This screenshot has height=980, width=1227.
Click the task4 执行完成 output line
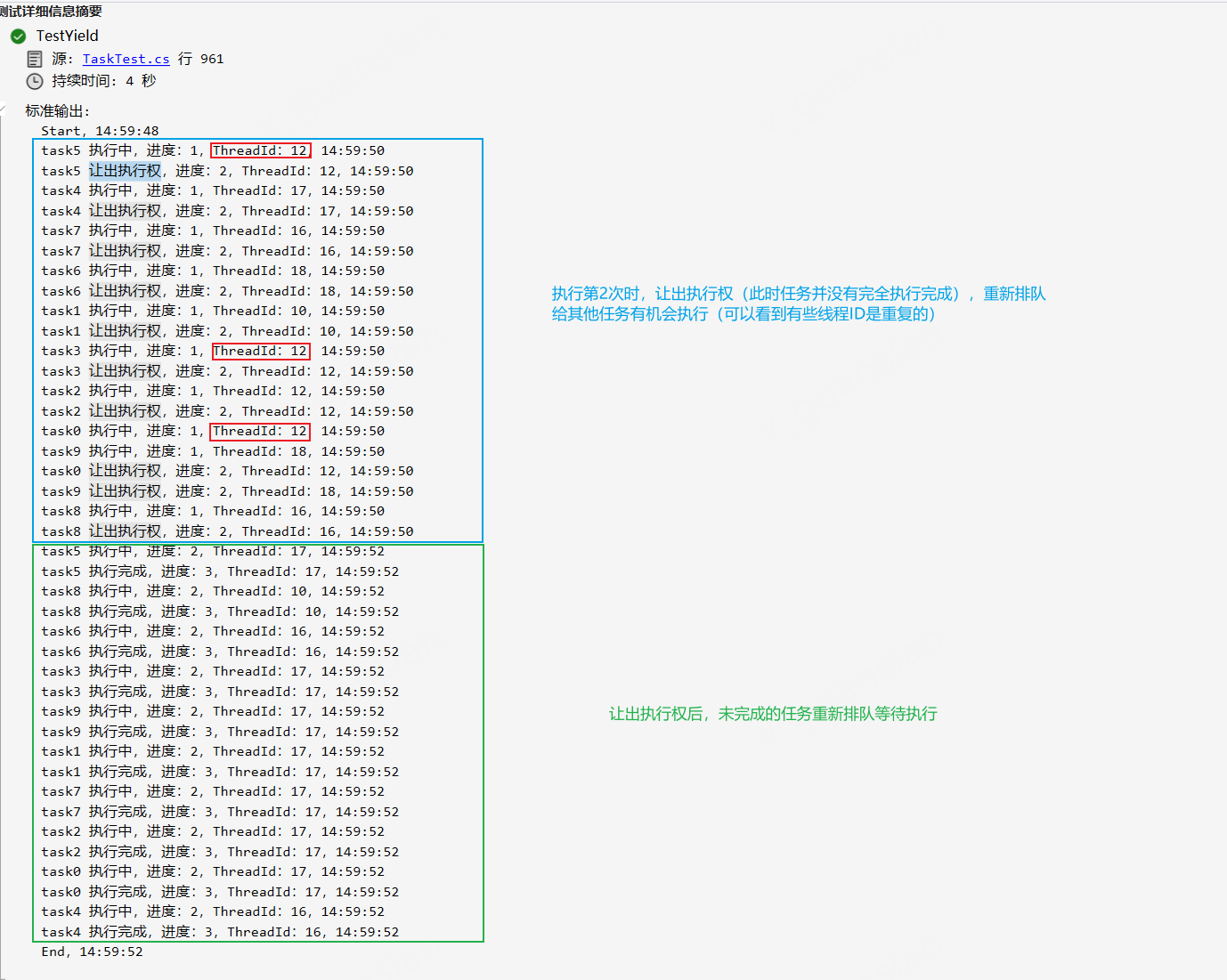point(219,932)
